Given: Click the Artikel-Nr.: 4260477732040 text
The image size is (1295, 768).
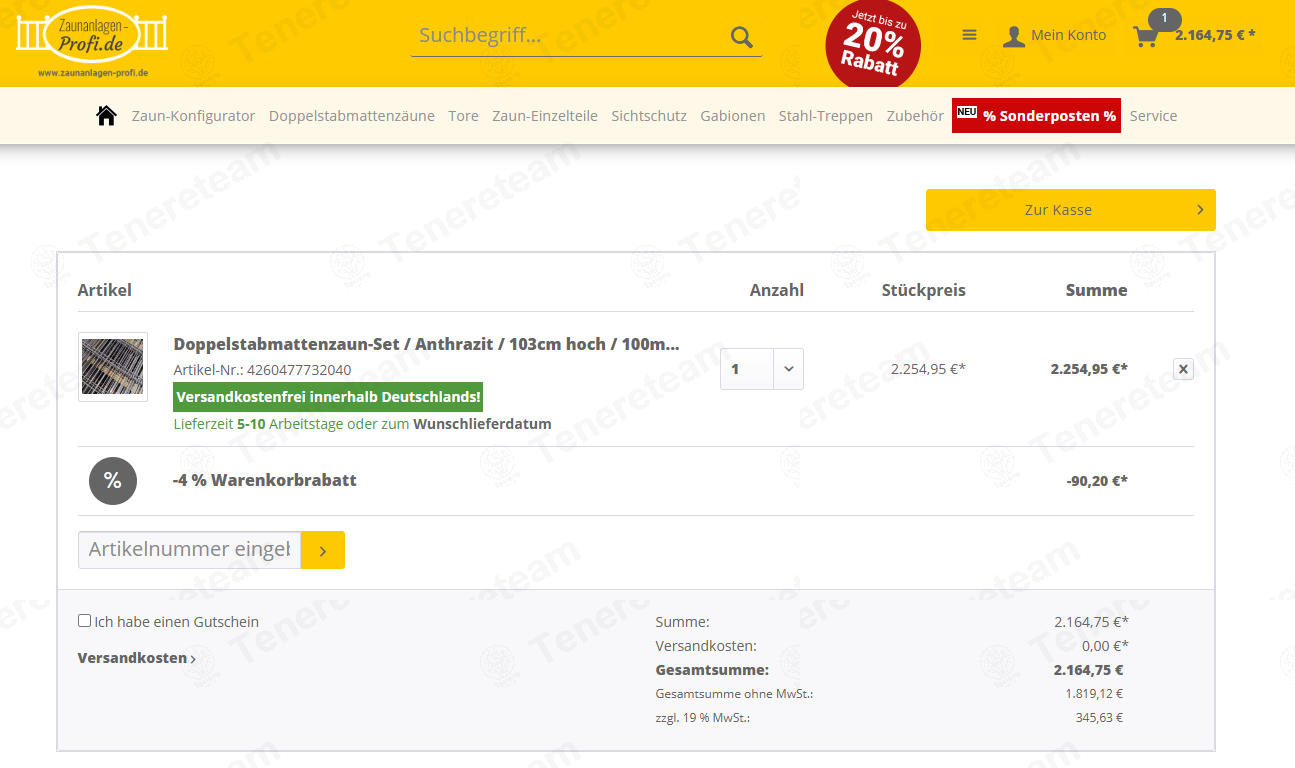Looking at the screenshot, I should pos(262,370).
